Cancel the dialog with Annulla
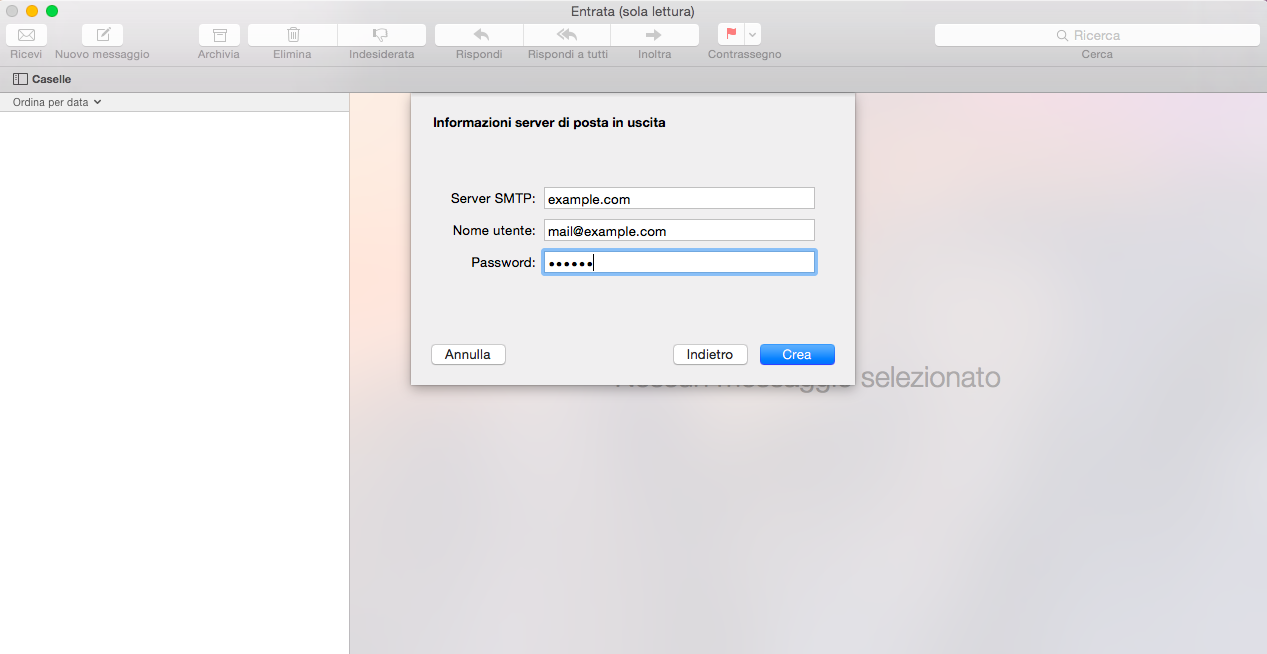 tap(468, 355)
